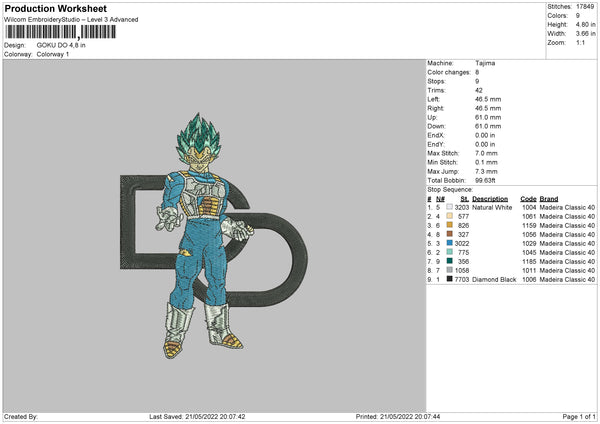Select the golden orange swatch in stop 3

click(449, 225)
